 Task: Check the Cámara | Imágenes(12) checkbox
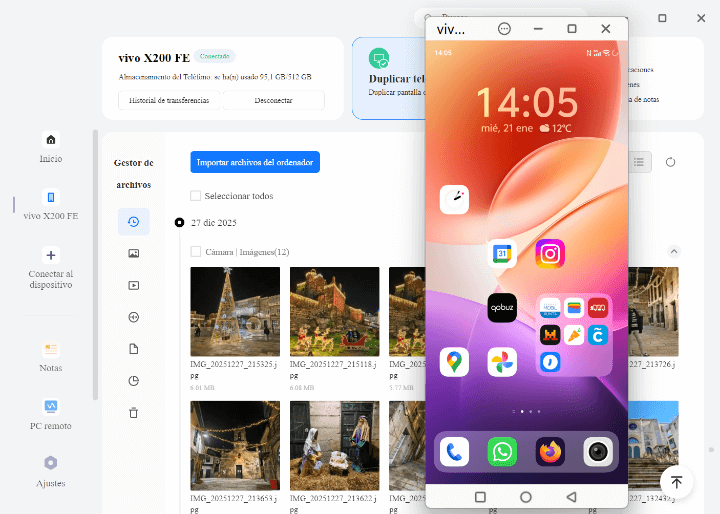[196, 252]
